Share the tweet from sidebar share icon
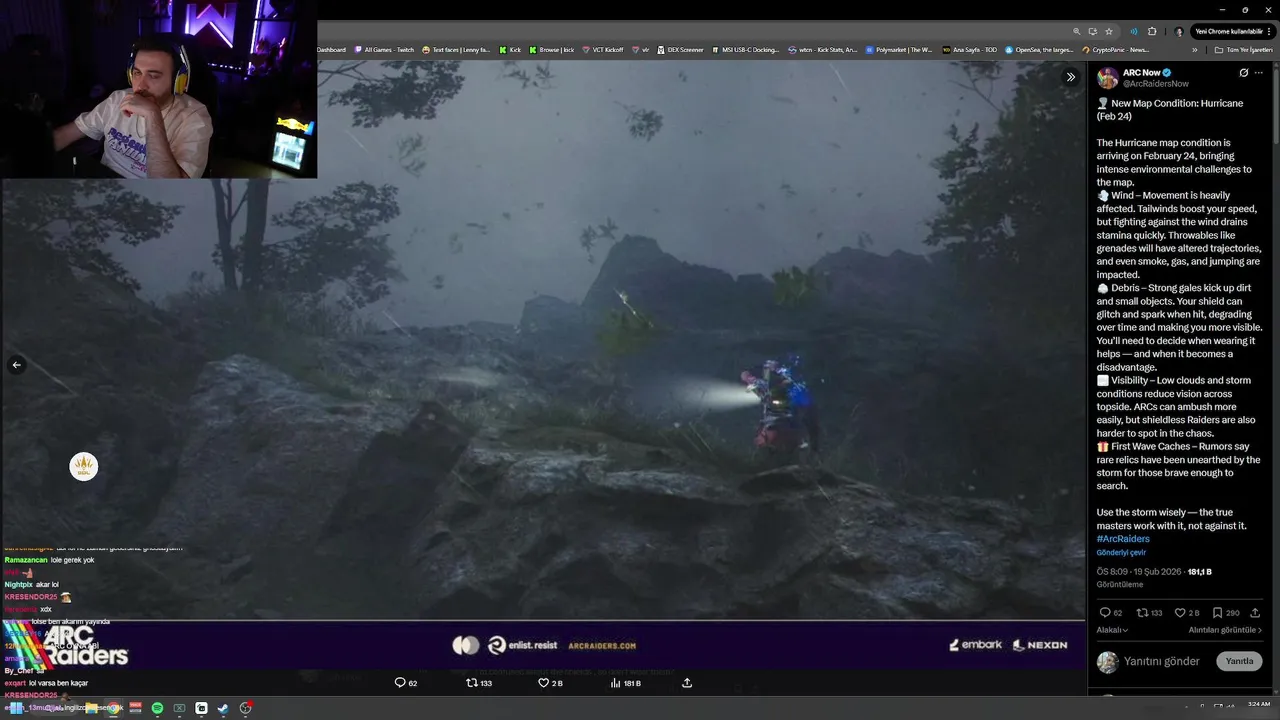The width and height of the screenshot is (1280, 720). tap(1255, 613)
